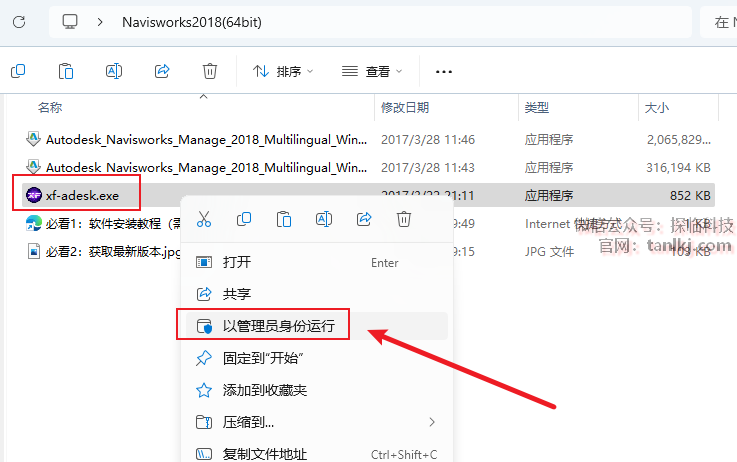Sort by the 修改日期 column header
The image size is (737, 462).
pyautogui.click(x=405, y=108)
